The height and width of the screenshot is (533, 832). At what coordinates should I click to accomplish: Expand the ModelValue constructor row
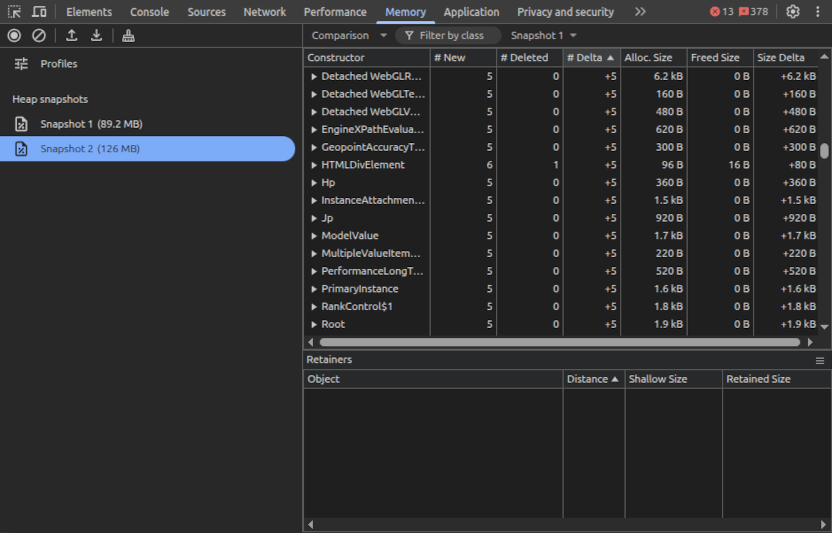[x=314, y=236]
